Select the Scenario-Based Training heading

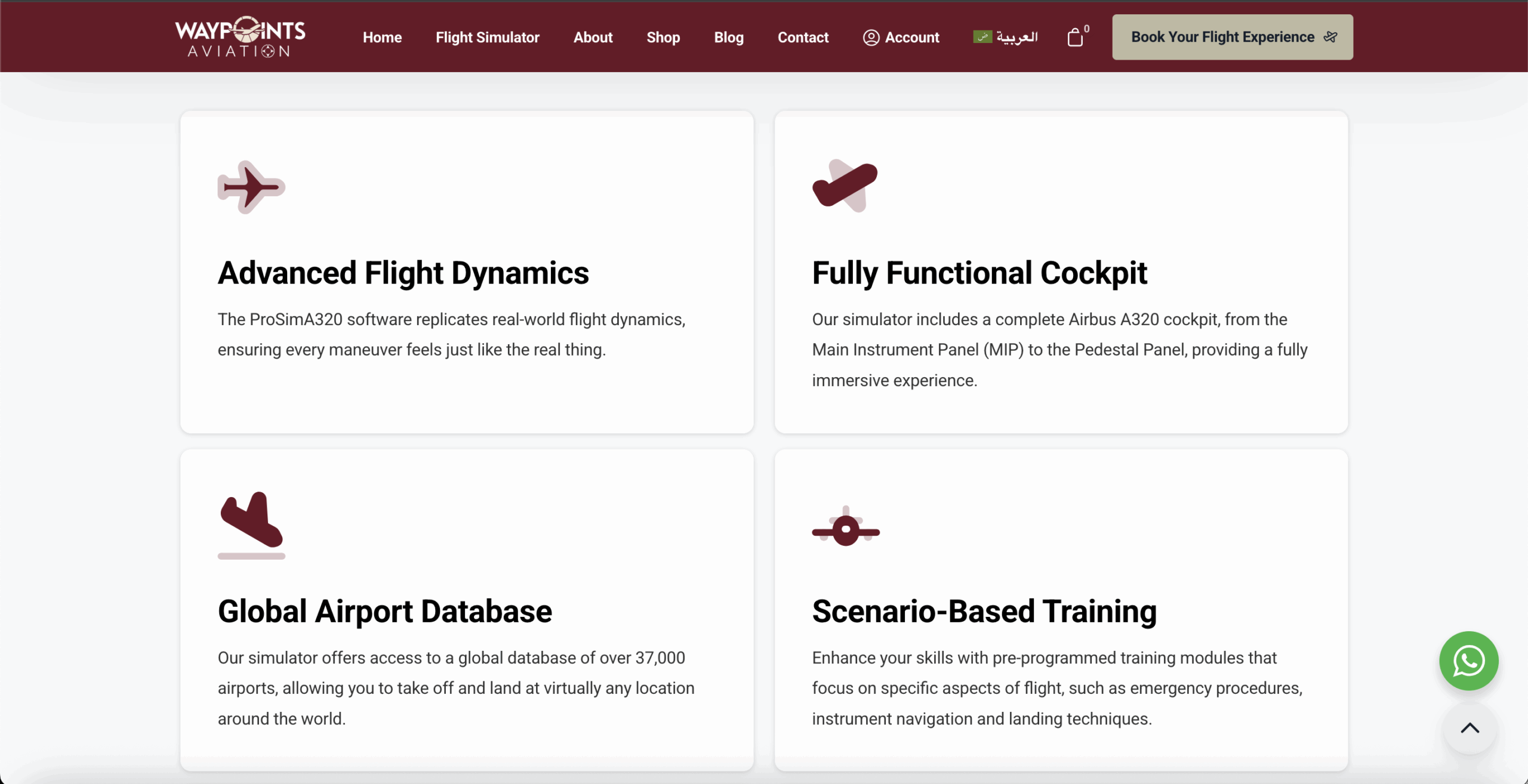coord(984,612)
